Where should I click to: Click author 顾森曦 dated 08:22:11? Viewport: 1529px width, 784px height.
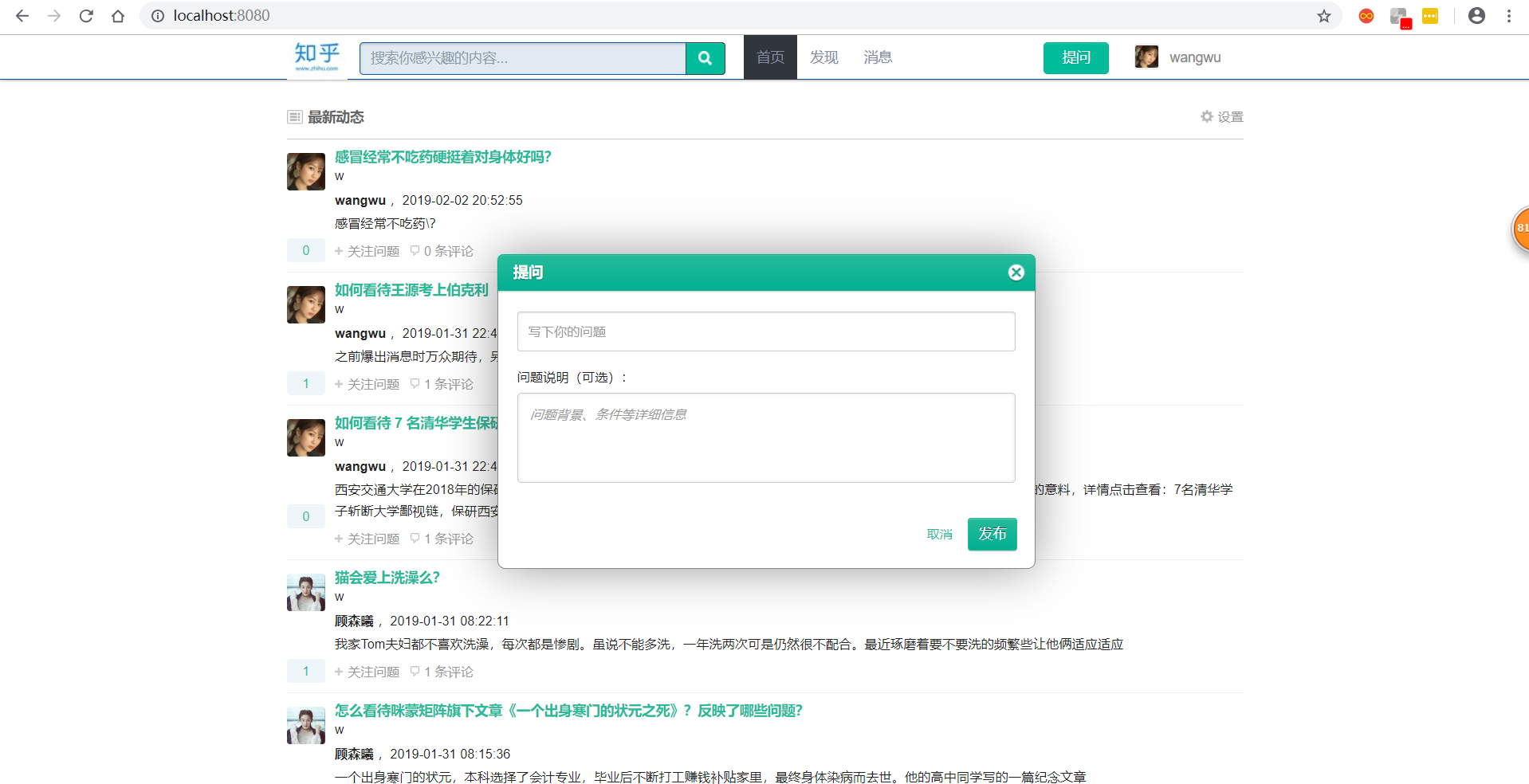point(354,621)
